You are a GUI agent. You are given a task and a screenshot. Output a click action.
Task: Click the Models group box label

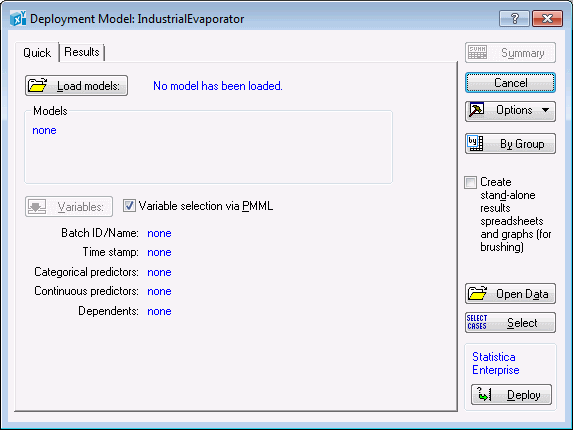(50, 111)
